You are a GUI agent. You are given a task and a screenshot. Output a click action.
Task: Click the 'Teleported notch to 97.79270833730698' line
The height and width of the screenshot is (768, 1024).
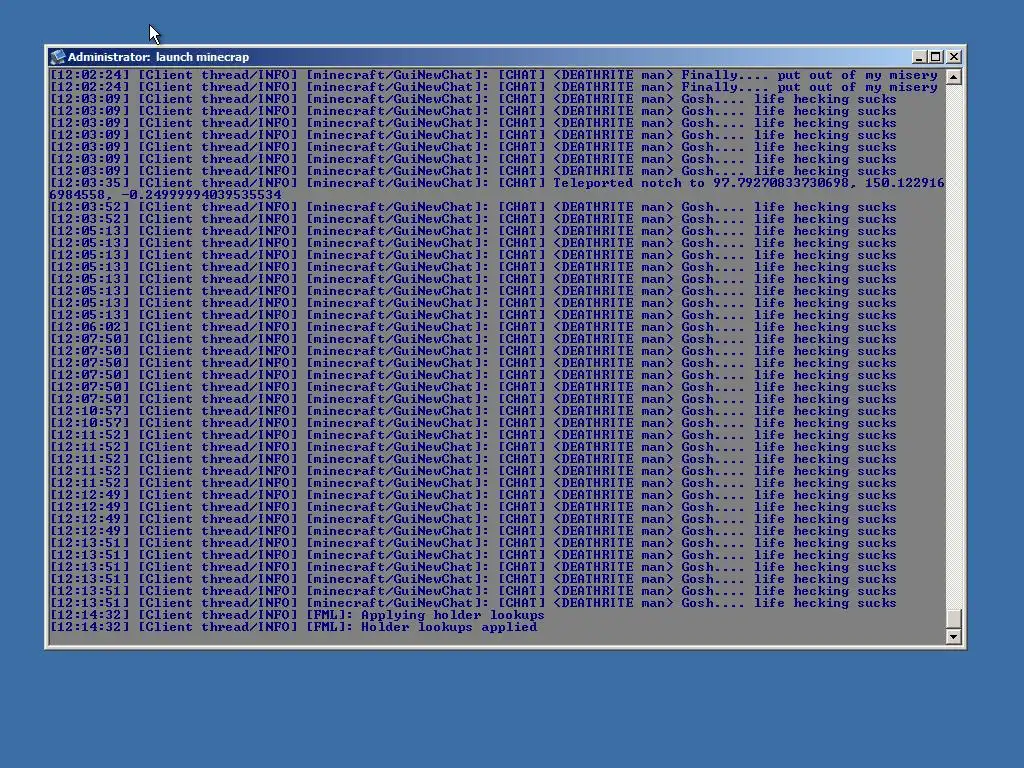coord(497,183)
